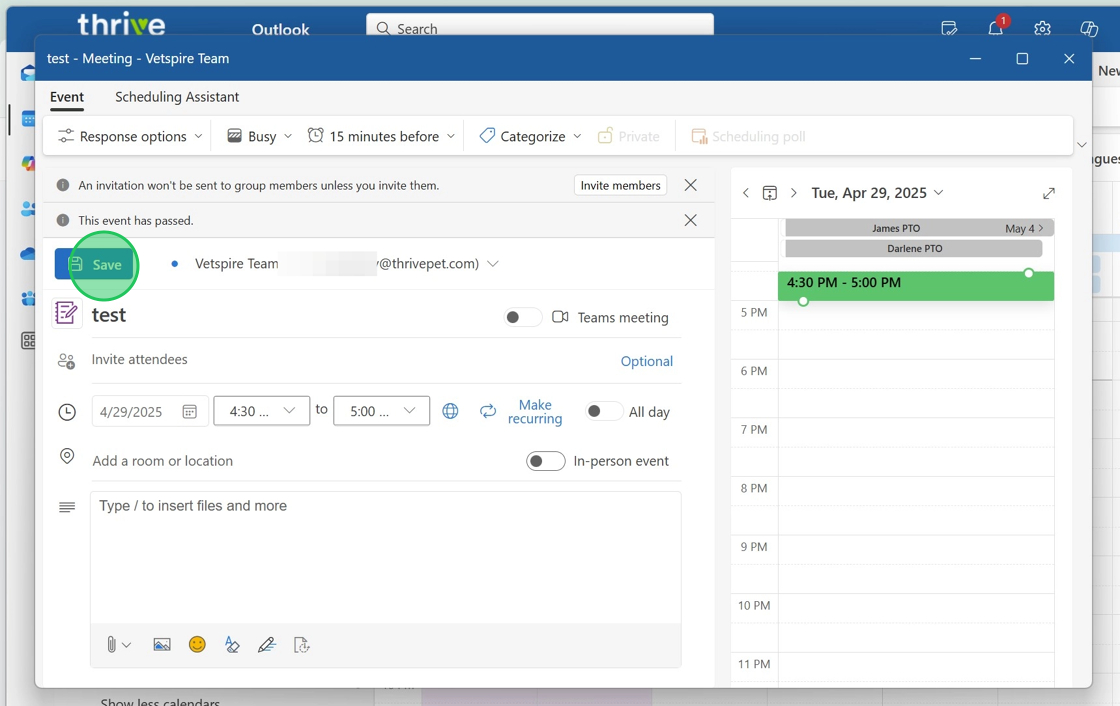Turn on the All day toggle
Viewport: 1120px width, 706px height.
(x=603, y=411)
